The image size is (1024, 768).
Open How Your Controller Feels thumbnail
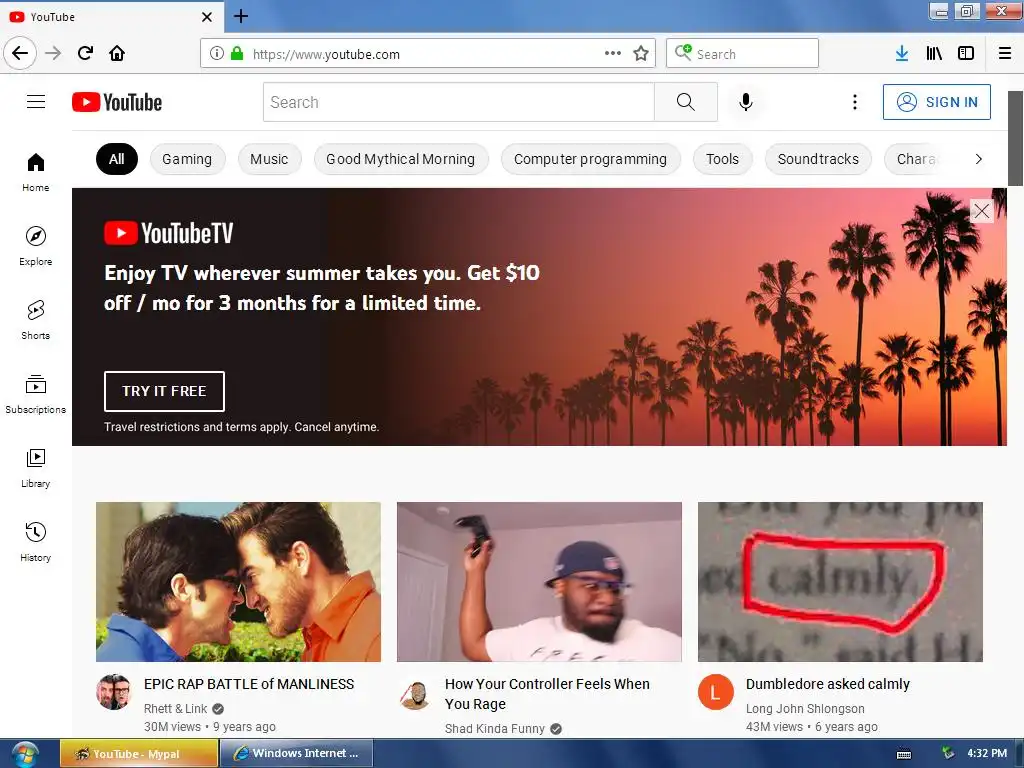[x=539, y=582]
